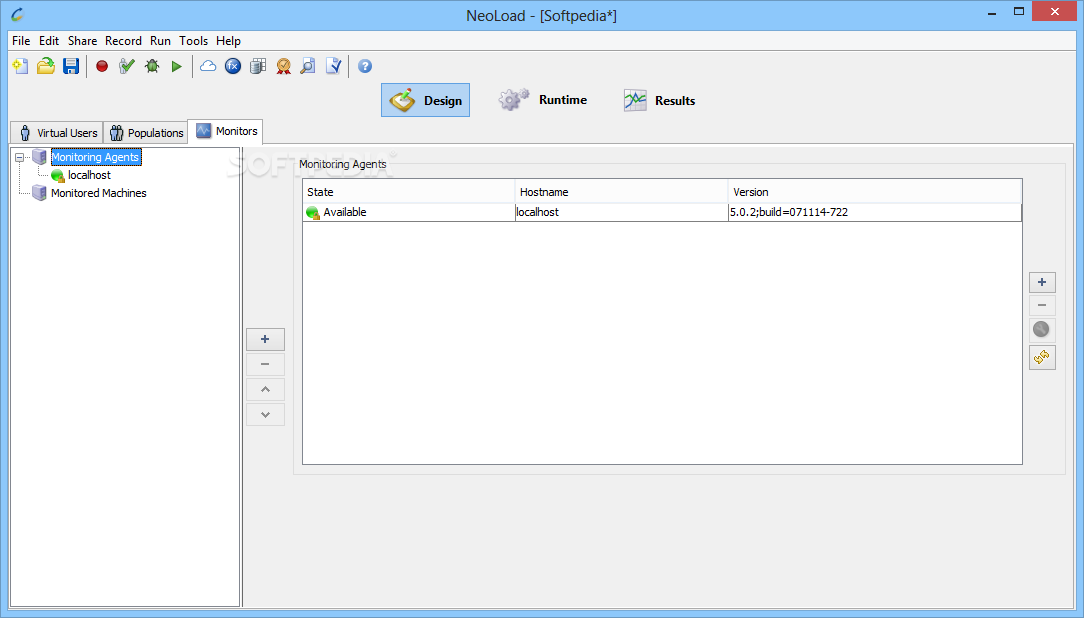The width and height of the screenshot is (1084, 618).
Task: Select the localhost hostname cell
Action: coord(622,212)
